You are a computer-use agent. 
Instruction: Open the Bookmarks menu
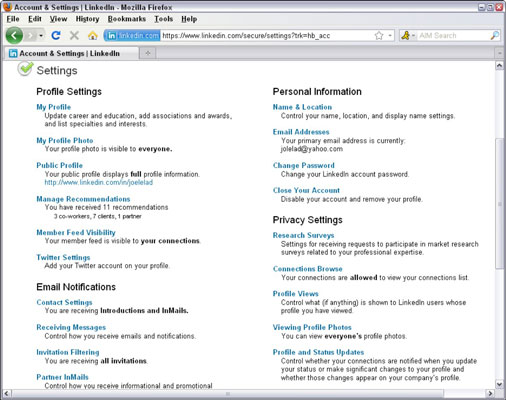(127, 19)
